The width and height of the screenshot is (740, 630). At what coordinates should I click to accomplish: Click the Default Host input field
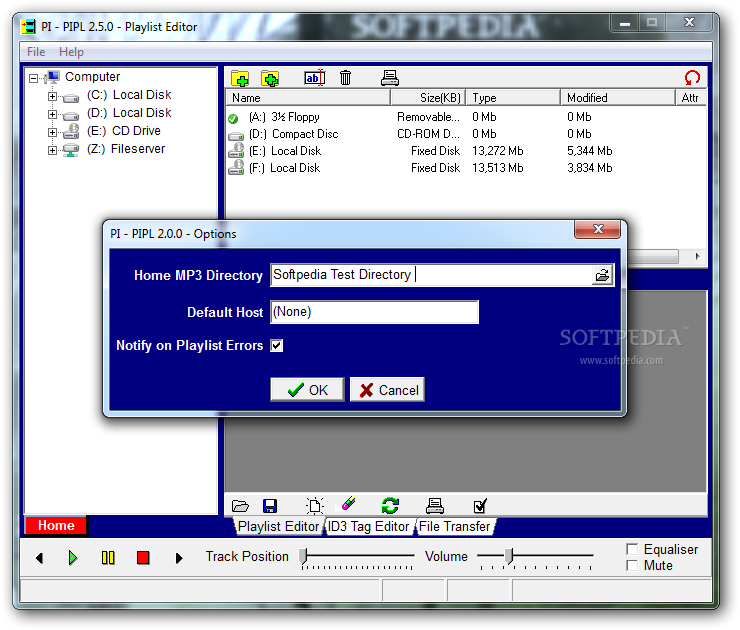coord(374,312)
